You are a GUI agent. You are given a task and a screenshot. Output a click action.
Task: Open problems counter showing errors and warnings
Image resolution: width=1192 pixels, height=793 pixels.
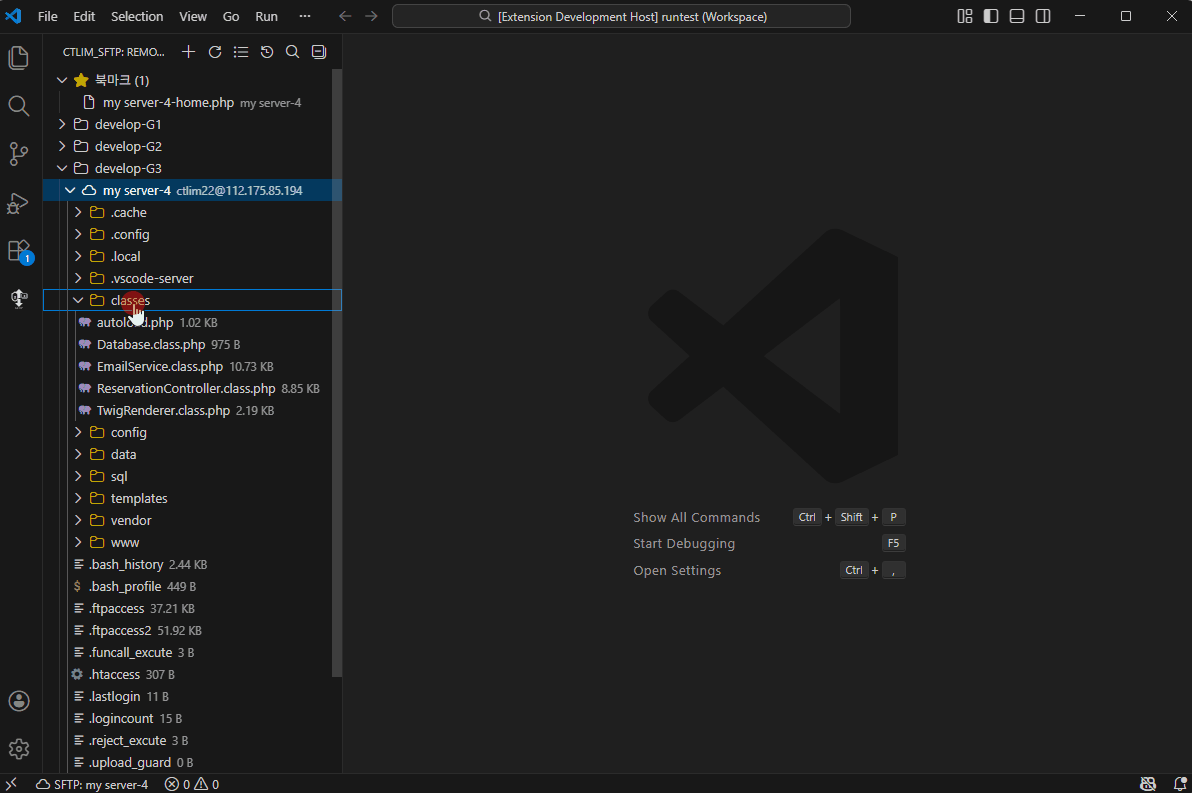pos(192,784)
